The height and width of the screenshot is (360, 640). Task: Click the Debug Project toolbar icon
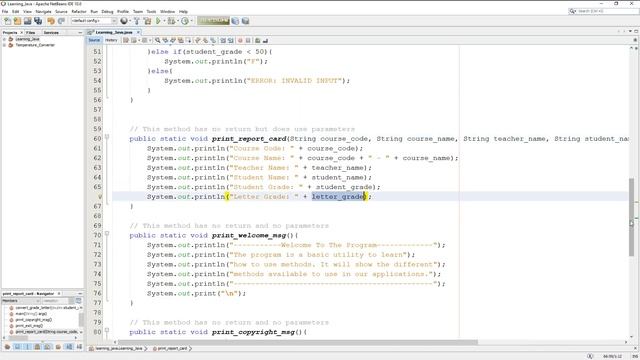point(171,21)
